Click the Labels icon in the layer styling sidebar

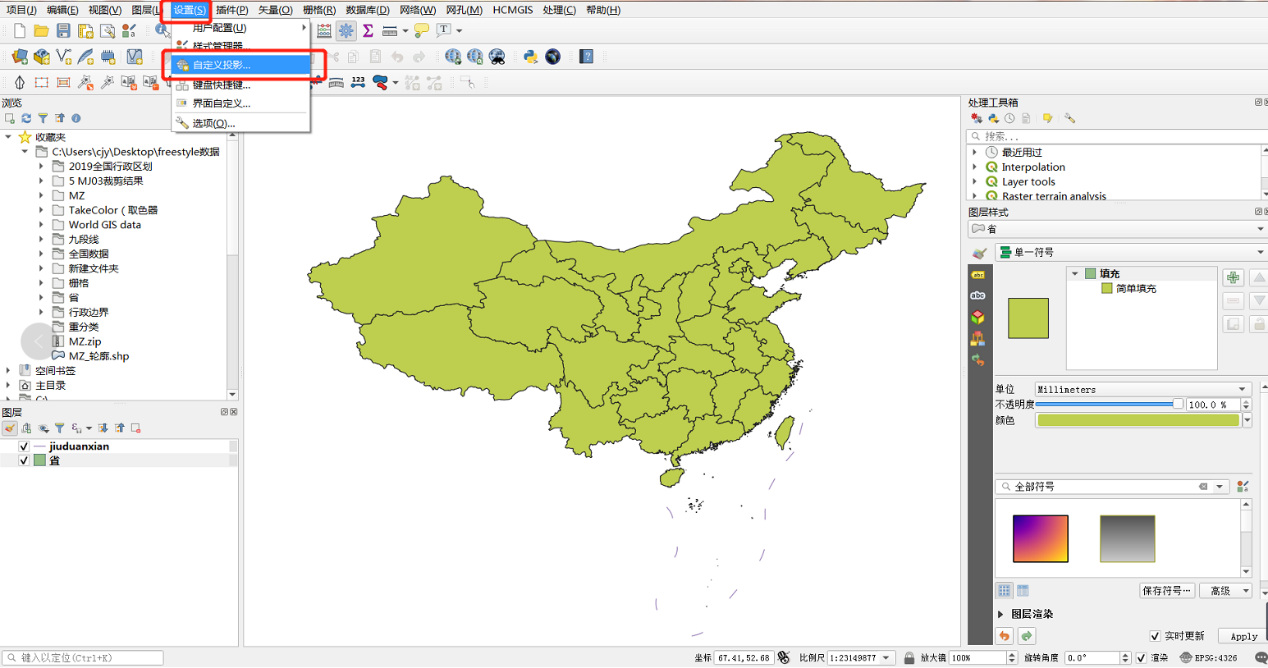point(978,295)
